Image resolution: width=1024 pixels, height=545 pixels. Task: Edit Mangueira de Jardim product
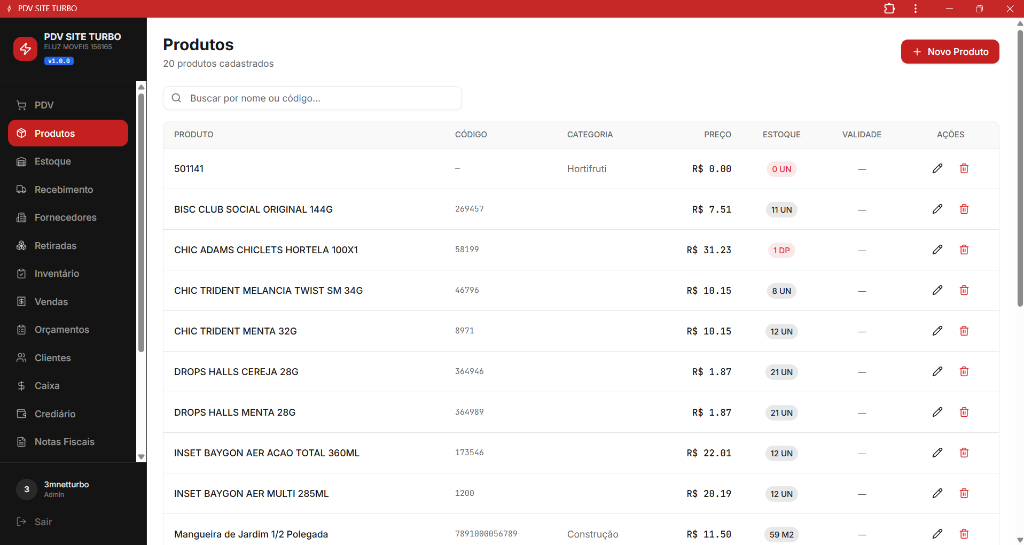coord(937,534)
